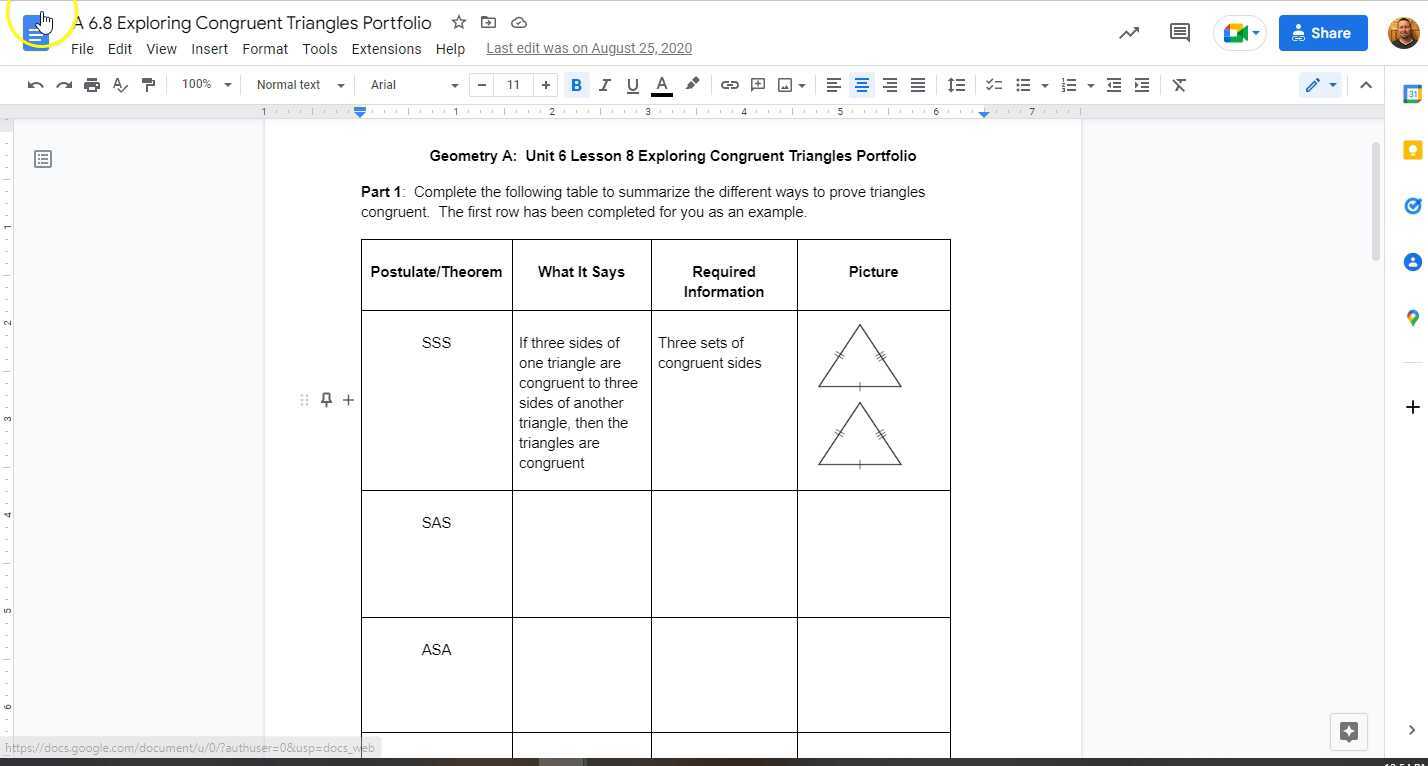Show document outline panel
Viewport: 1428px width, 766px height.
coord(43,159)
